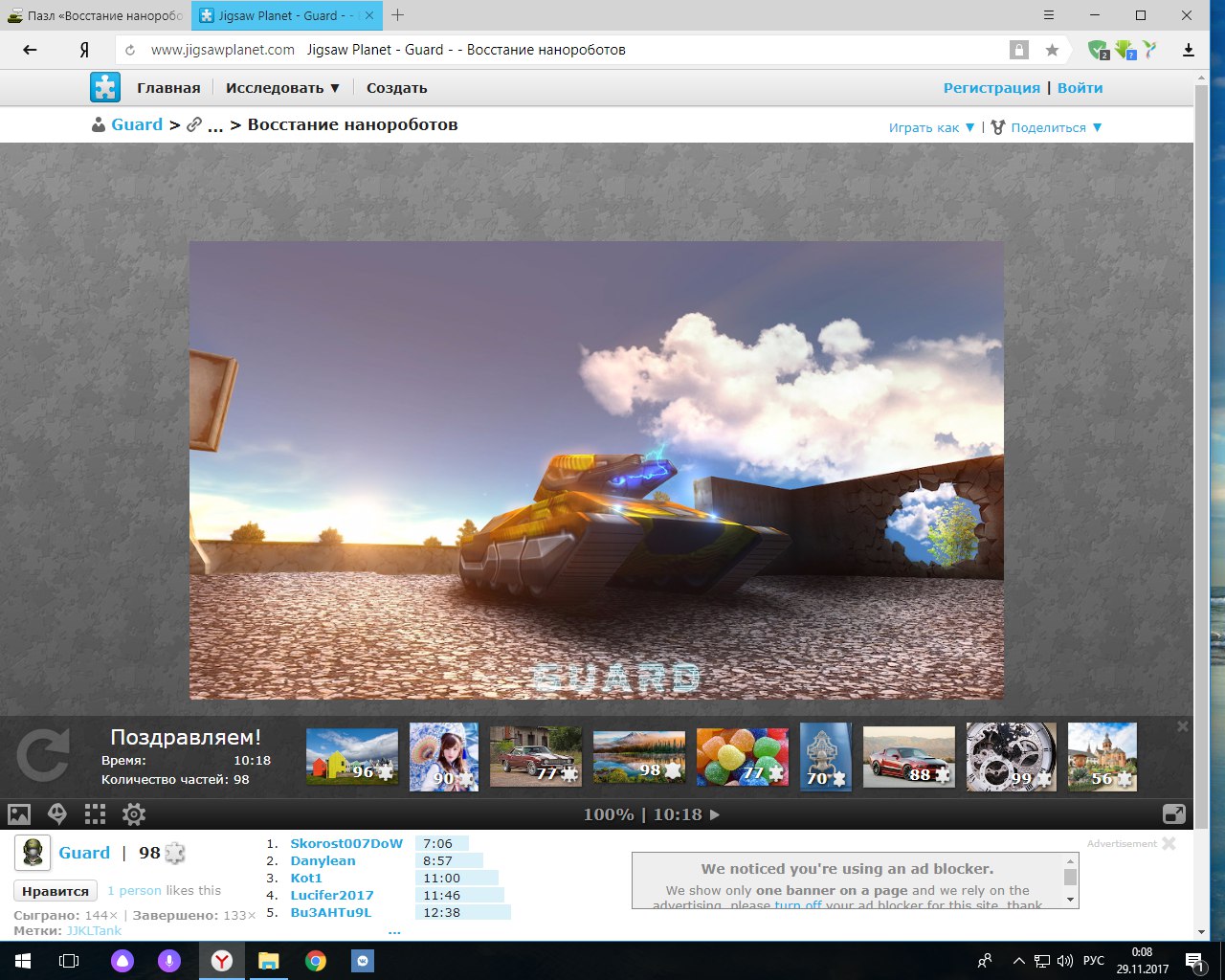Switch to the Пазл «Восстание нанороботов» tab
Image resolution: width=1225 pixels, height=980 pixels.
[x=94, y=15]
